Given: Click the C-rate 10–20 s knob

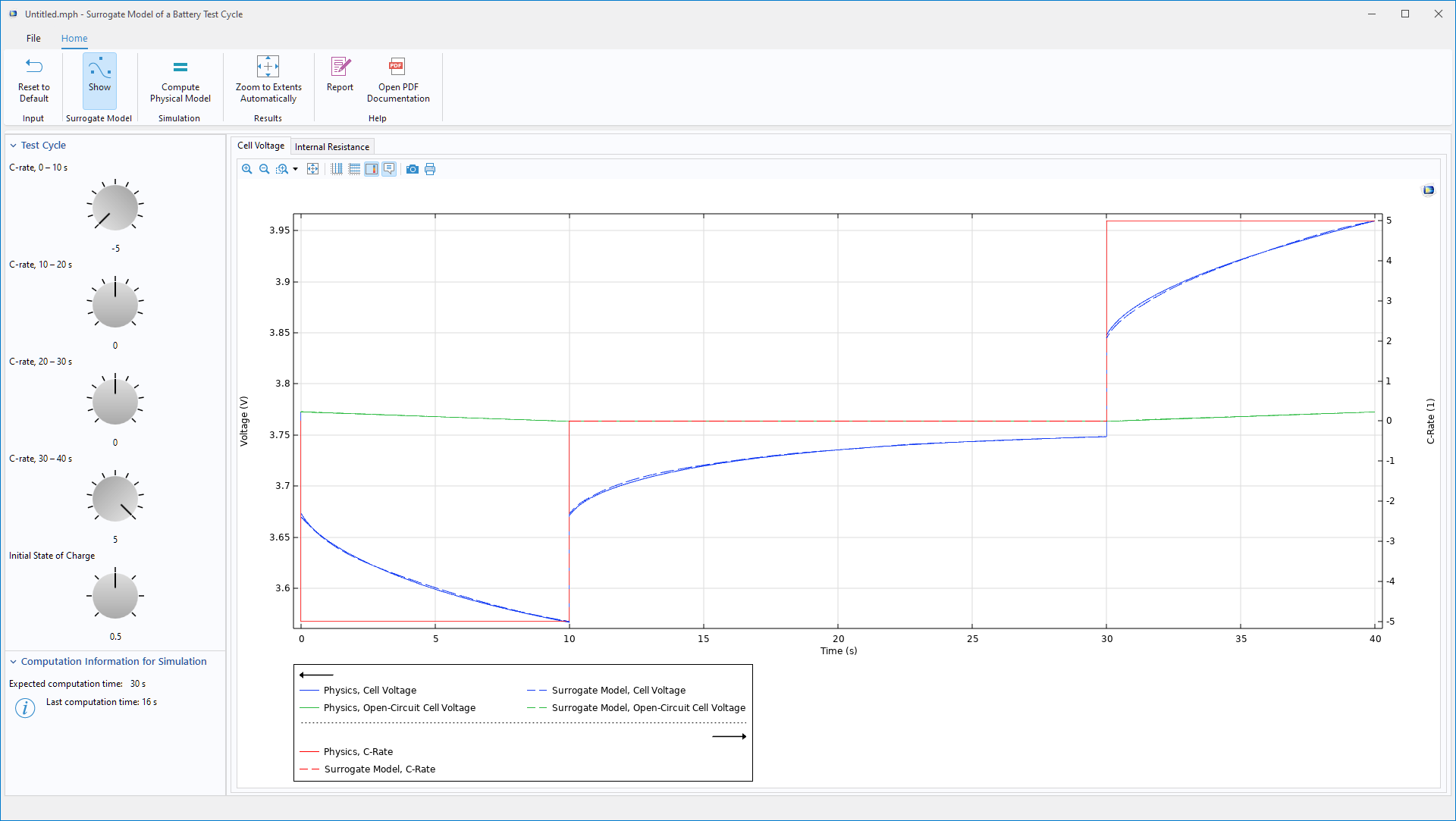Looking at the screenshot, I should point(115,305).
